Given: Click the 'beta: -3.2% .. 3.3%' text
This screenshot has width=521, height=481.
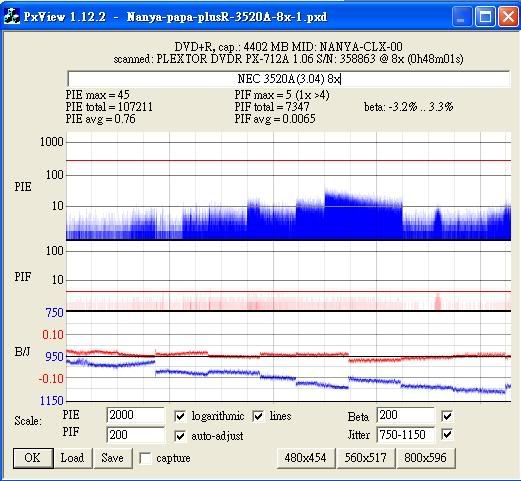Looking at the screenshot, I should (x=409, y=107).
